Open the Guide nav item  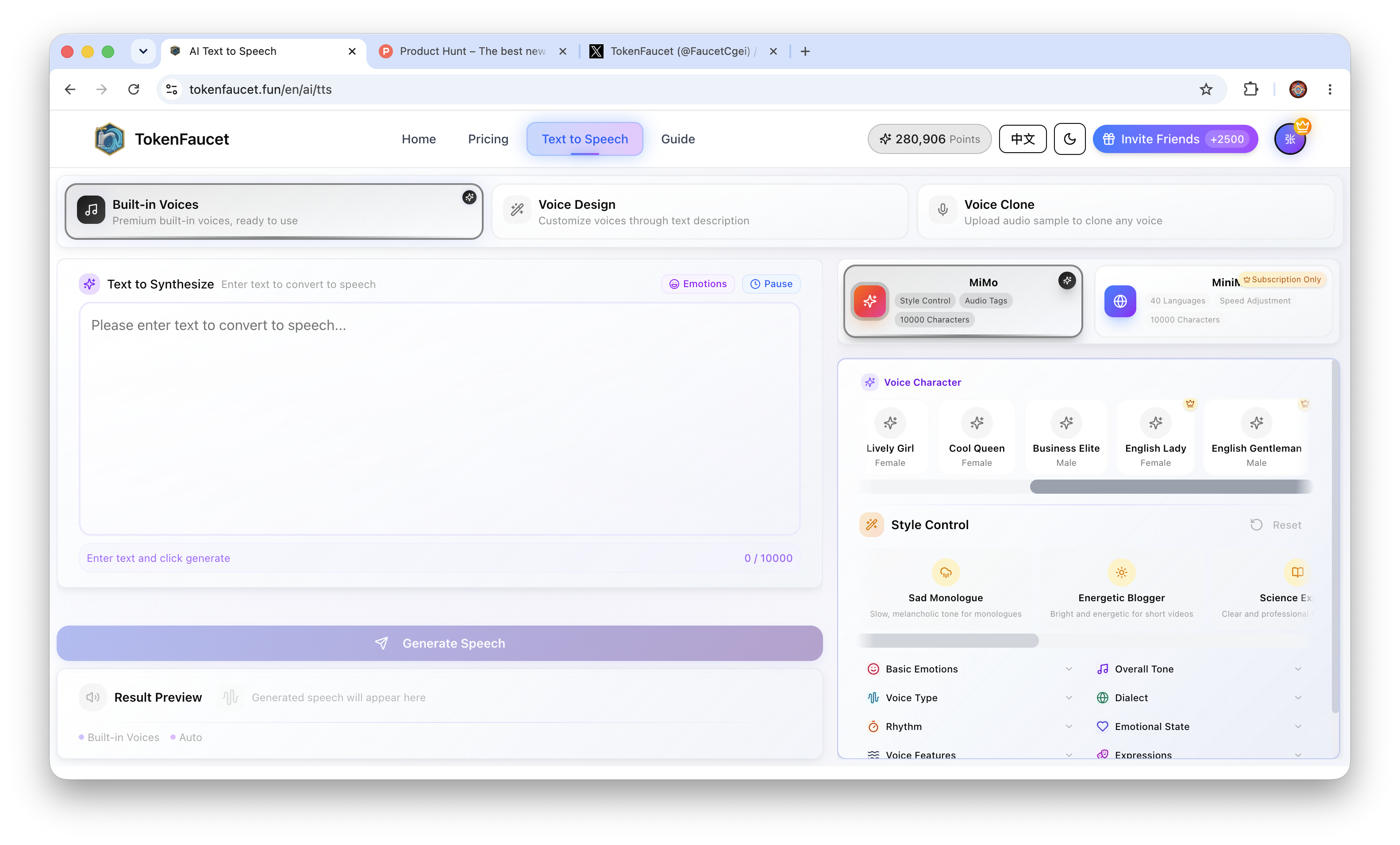point(678,139)
